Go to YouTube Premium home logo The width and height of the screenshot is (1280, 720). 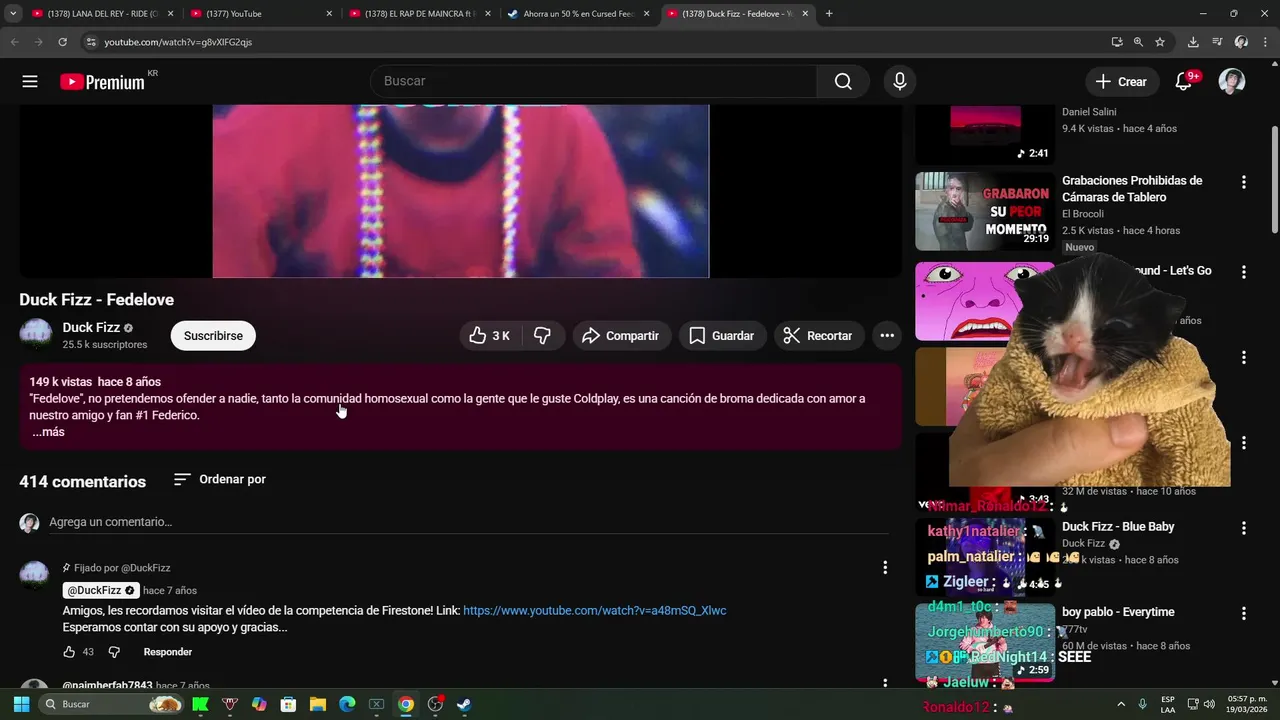102,82
